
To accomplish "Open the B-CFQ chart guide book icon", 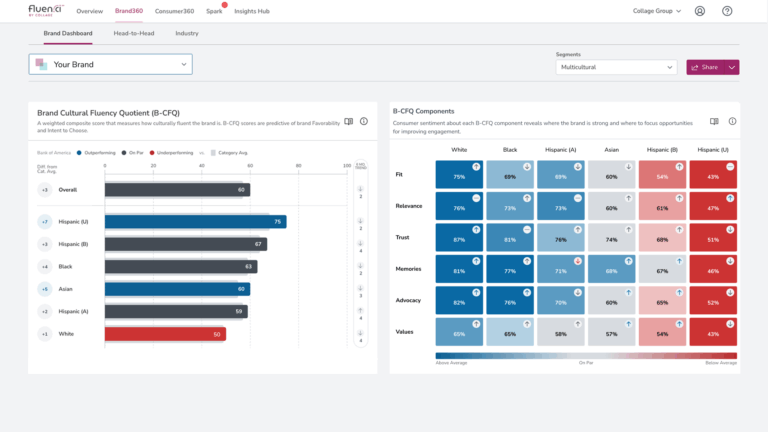I will click(x=349, y=121).
